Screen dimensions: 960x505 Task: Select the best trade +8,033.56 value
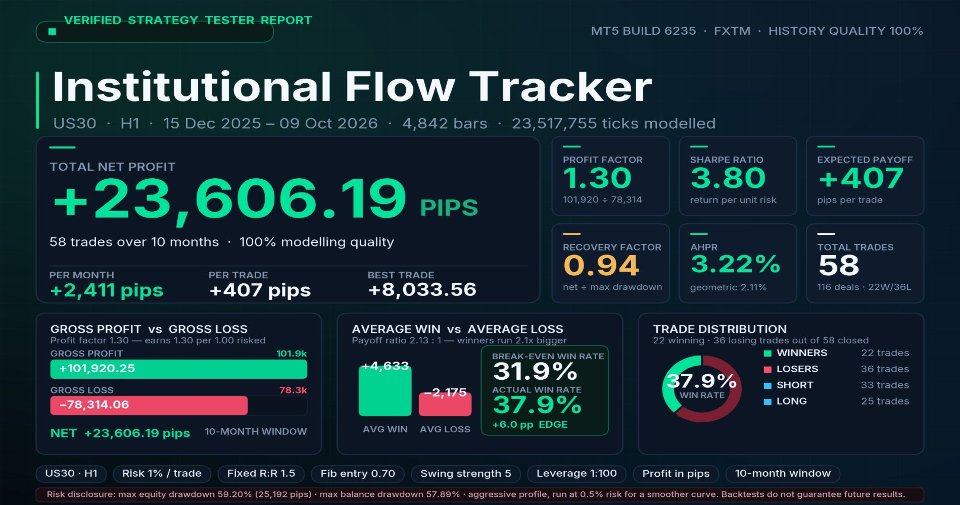coord(422,290)
